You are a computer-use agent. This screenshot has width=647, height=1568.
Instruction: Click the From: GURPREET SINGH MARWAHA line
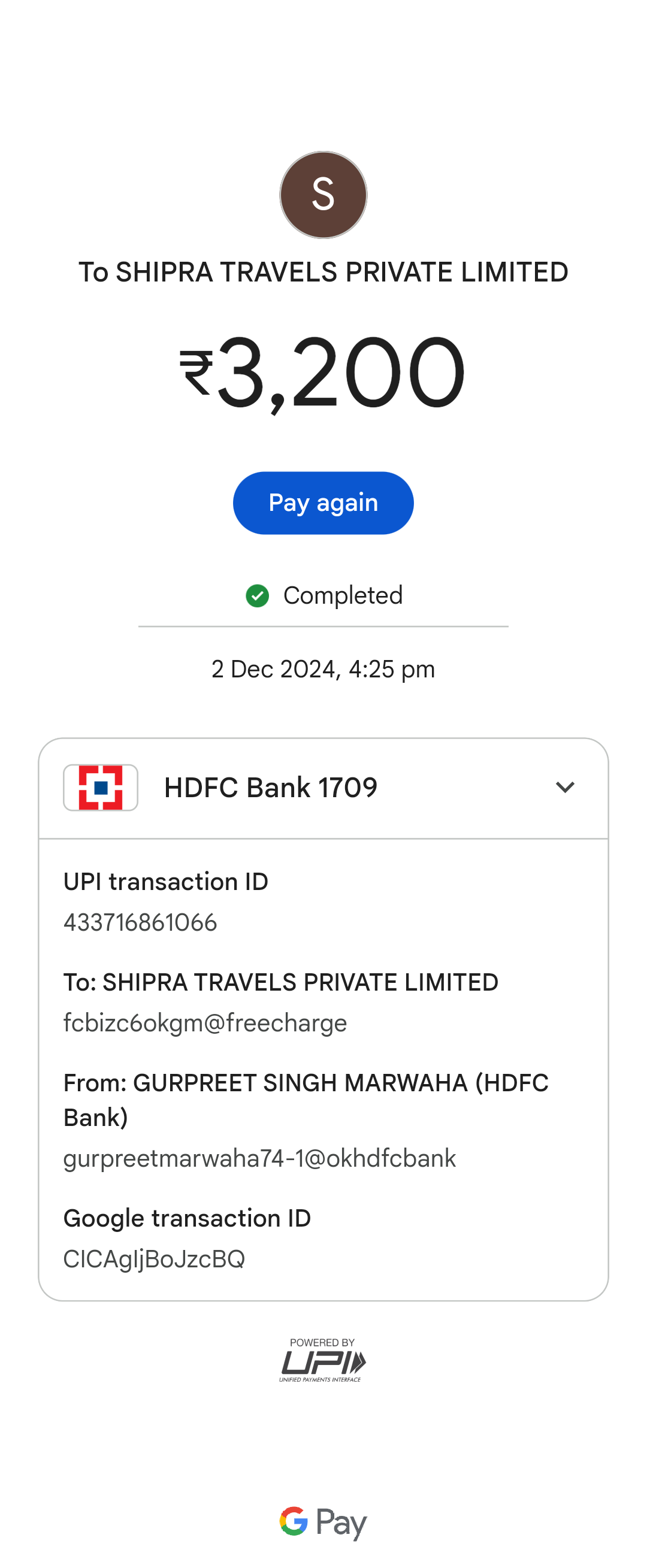pyautogui.click(x=306, y=1100)
